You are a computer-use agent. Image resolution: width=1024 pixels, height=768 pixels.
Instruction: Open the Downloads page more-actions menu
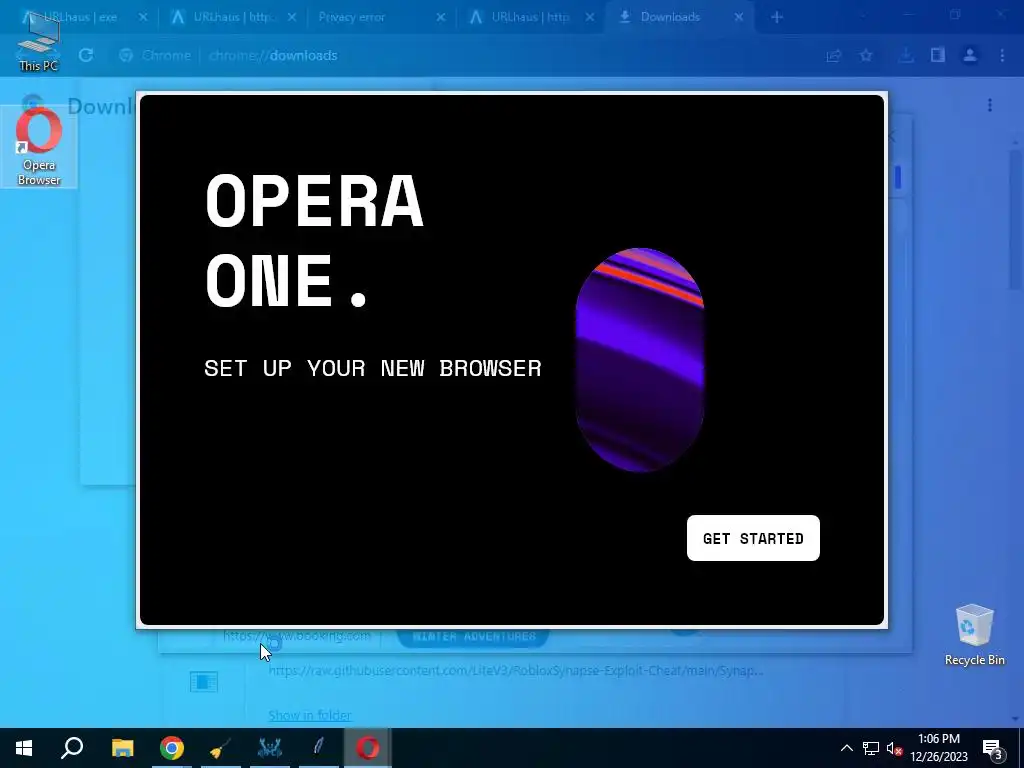(990, 105)
